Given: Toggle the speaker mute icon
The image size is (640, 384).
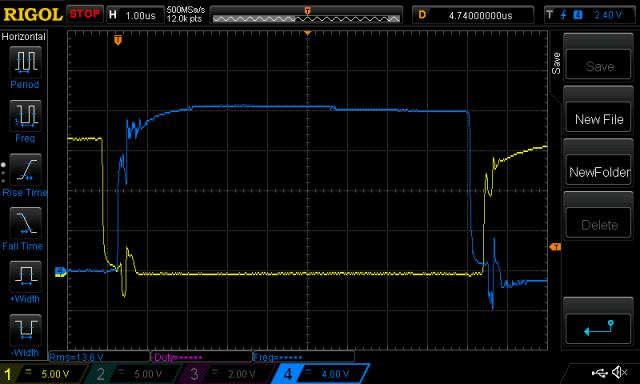Looking at the screenshot, I should pos(620,372).
